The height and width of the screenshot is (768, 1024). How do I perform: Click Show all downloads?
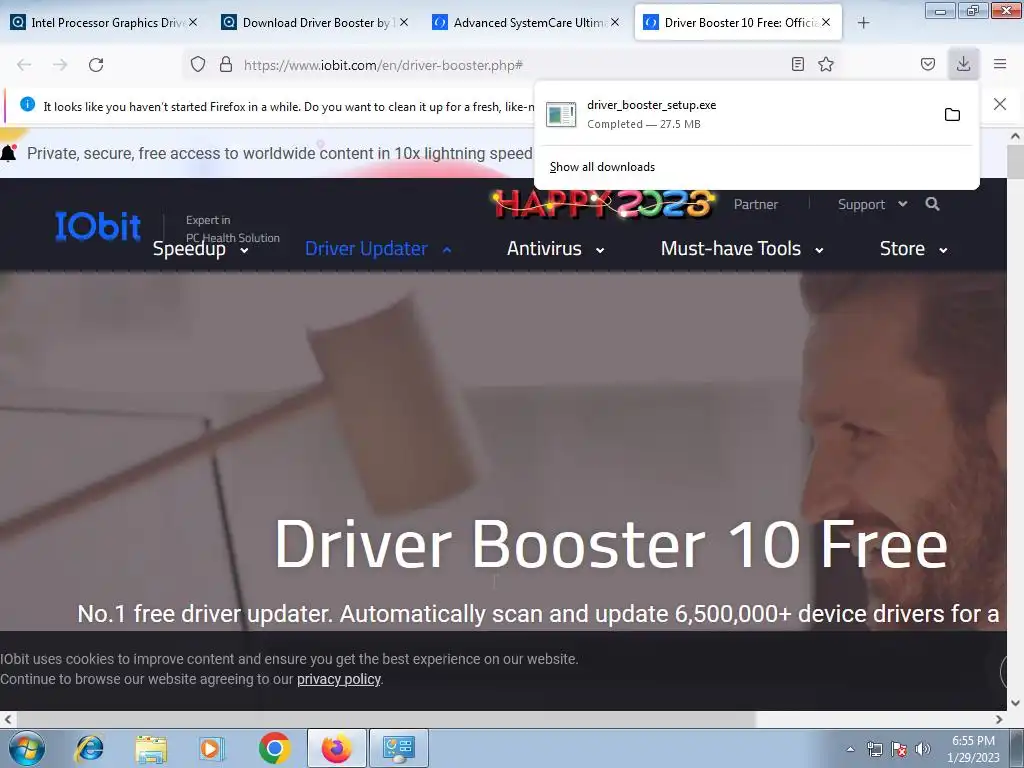(602, 167)
